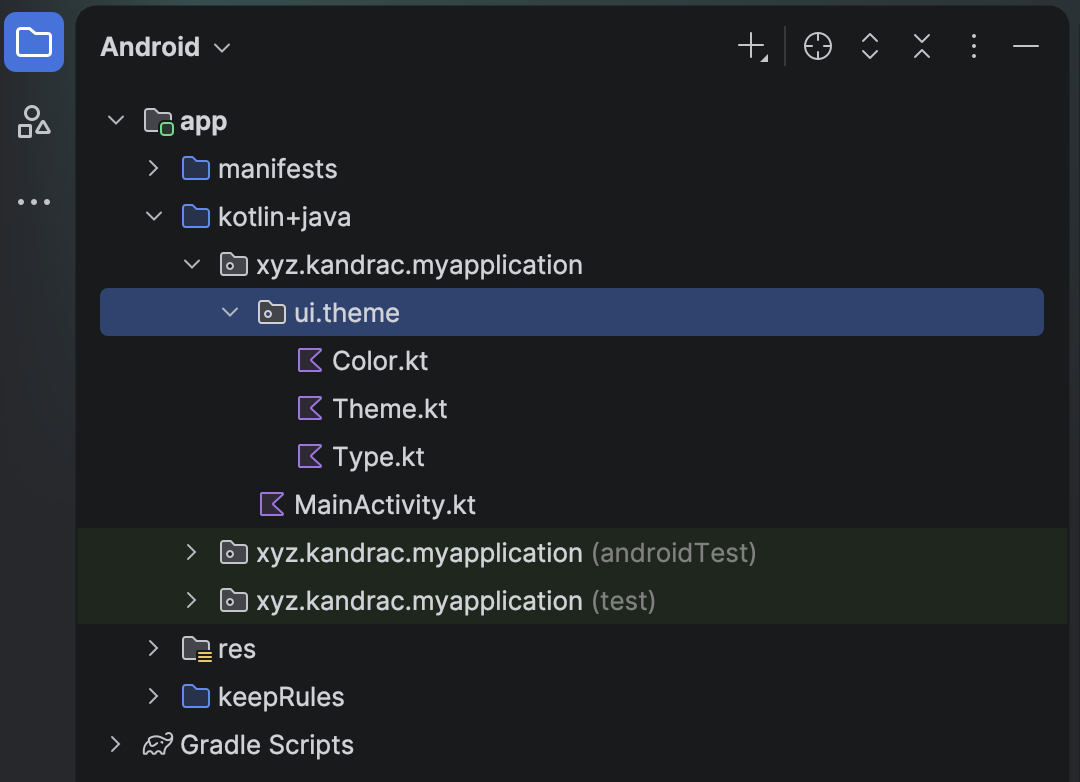Click the Gradle elephant icon

point(158,745)
